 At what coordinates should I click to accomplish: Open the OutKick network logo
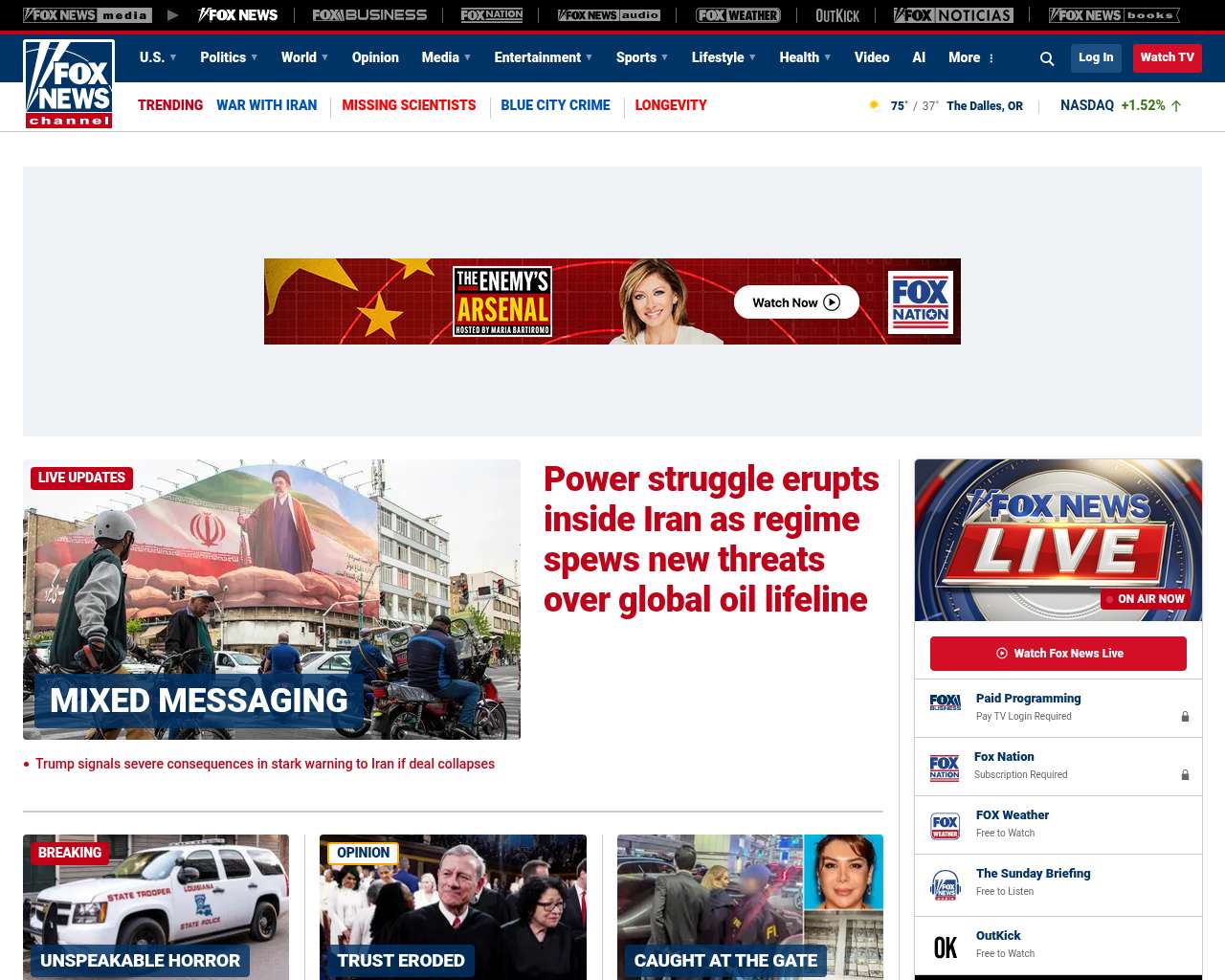[837, 15]
